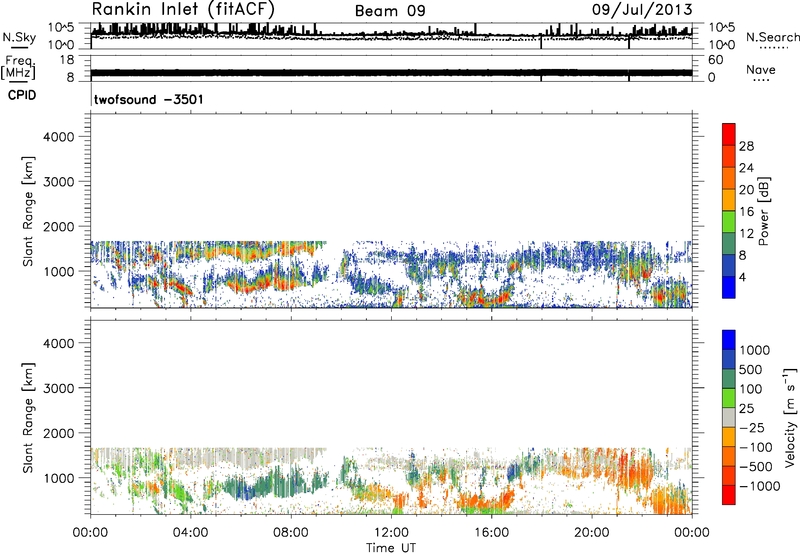The height and width of the screenshot is (554, 800).
Task: Click the '4' value on Power scale
Action: [742, 278]
